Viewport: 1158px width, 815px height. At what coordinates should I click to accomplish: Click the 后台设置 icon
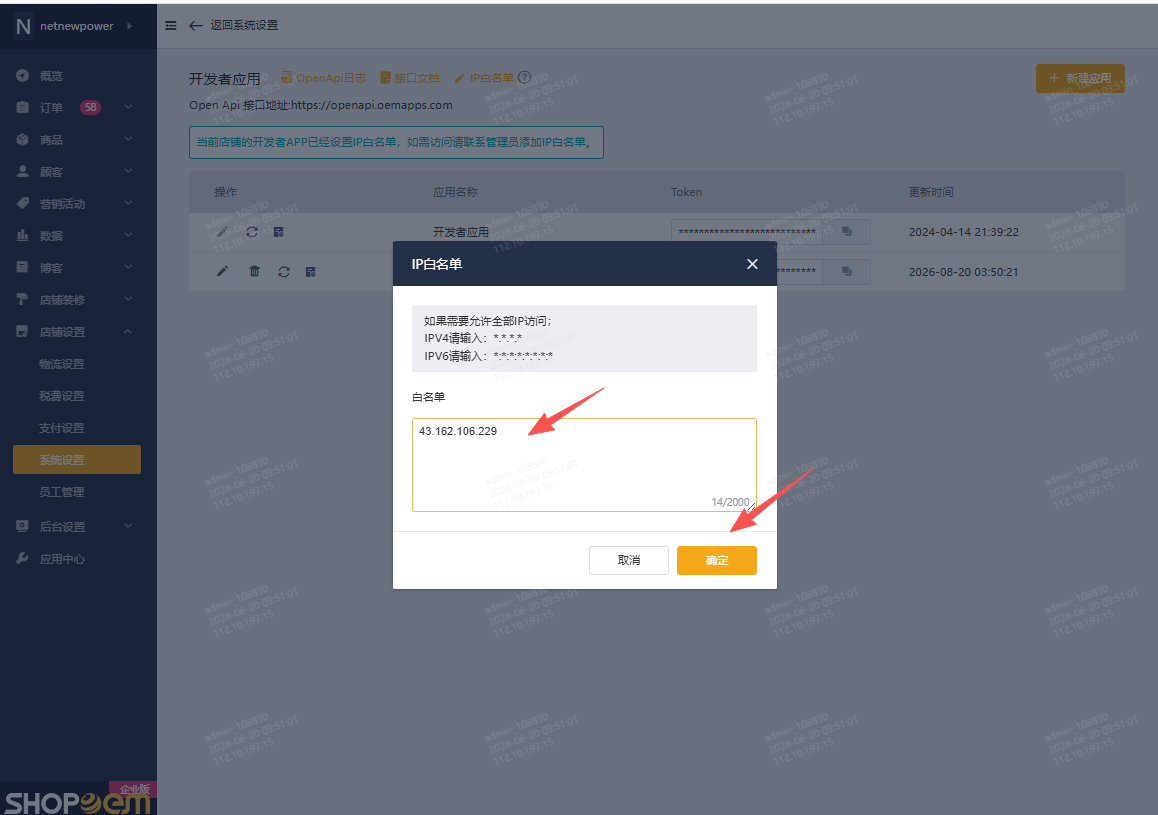pyautogui.click(x=23, y=526)
